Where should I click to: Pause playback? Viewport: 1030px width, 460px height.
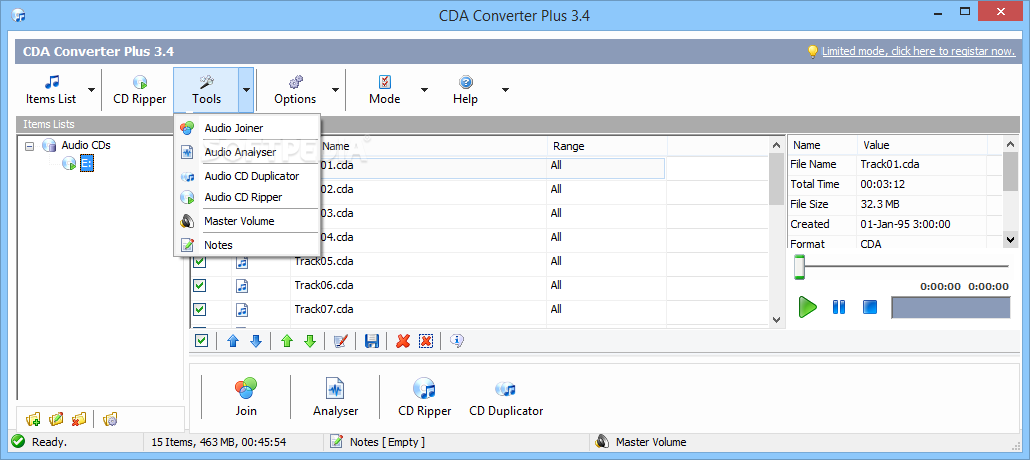click(x=839, y=307)
